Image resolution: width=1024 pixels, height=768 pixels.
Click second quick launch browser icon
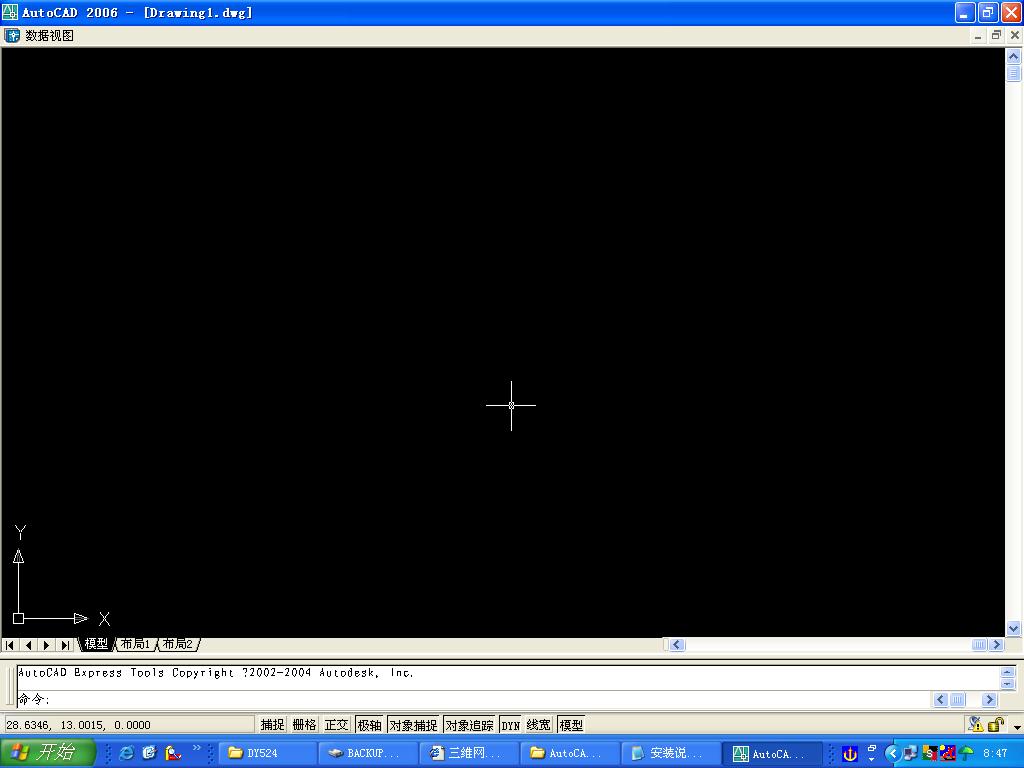150,753
